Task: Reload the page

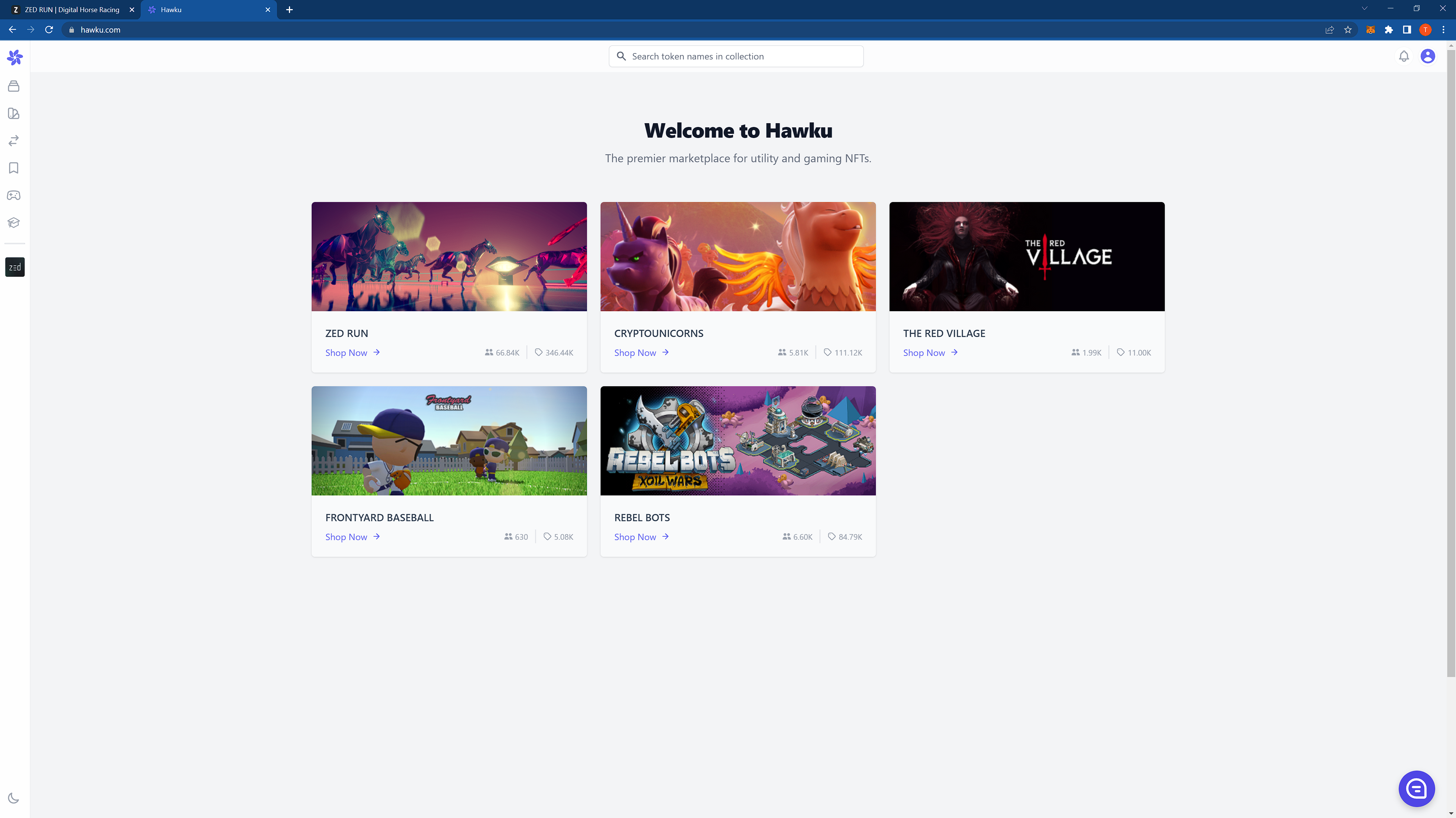Action: tap(49, 30)
